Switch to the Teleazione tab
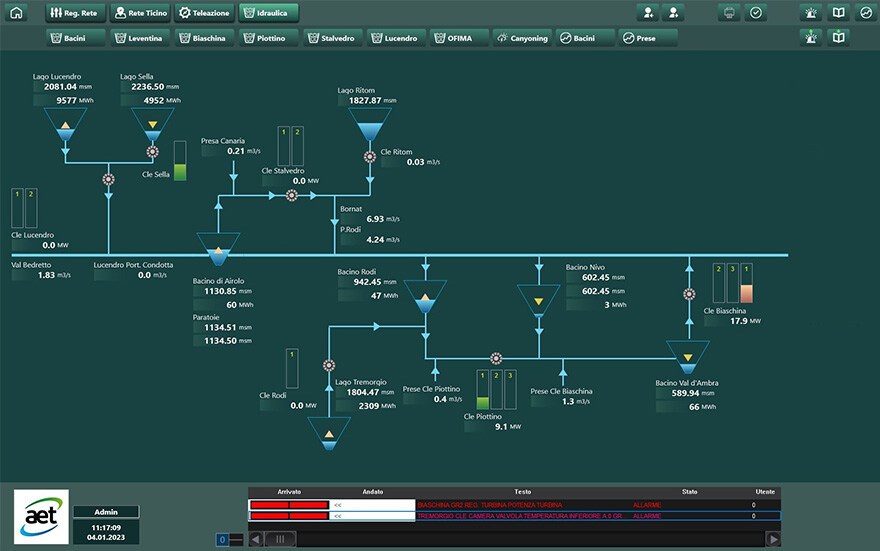880x551 pixels. 204,13
